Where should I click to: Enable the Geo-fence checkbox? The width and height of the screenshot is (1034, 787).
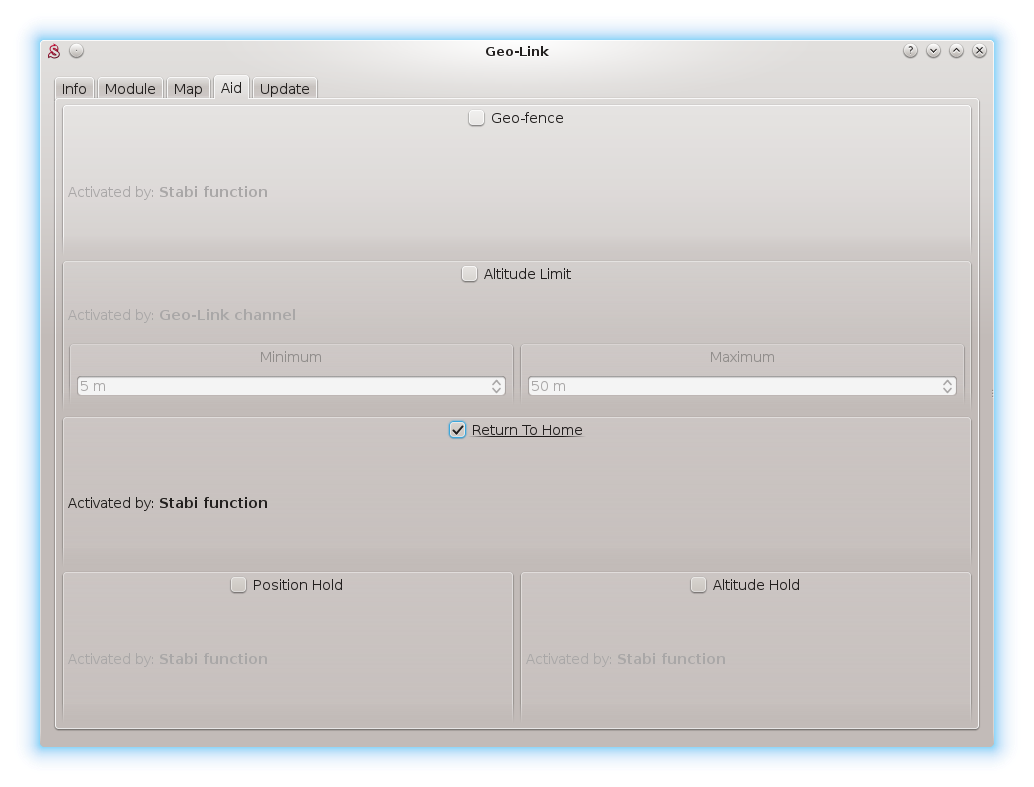point(477,118)
